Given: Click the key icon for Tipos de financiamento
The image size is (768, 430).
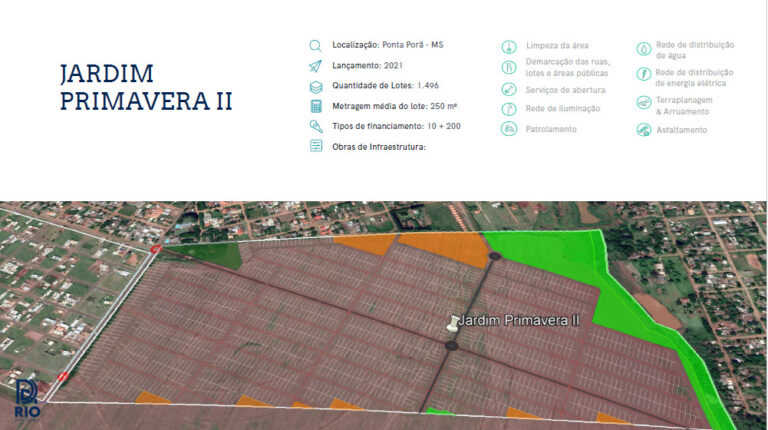Looking at the screenshot, I should (316, 127).
